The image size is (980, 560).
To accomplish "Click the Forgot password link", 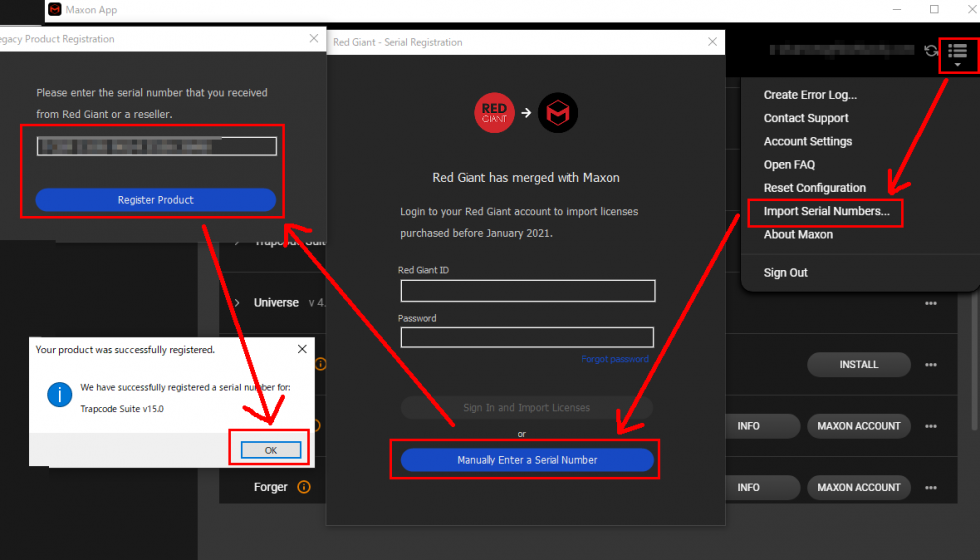I will [614, 359].
